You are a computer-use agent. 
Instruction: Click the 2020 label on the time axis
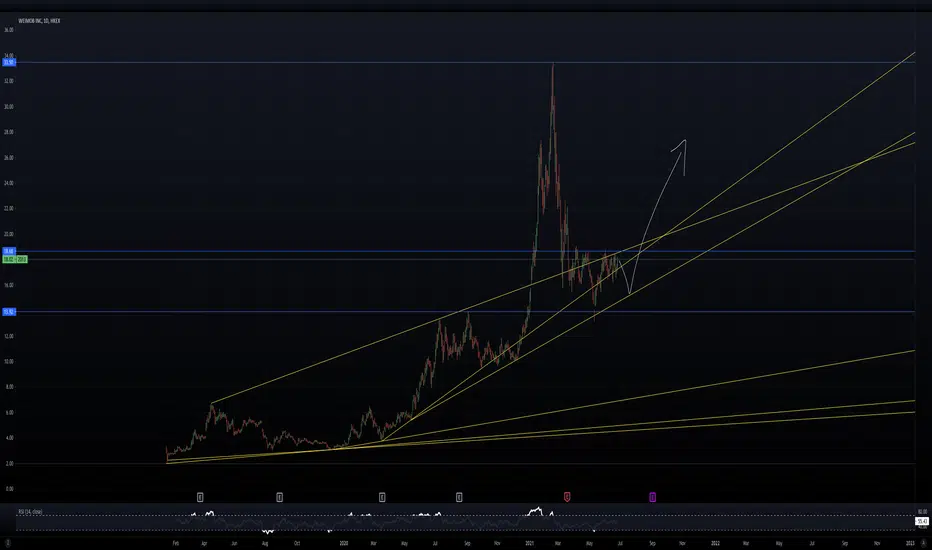[343, 543]
